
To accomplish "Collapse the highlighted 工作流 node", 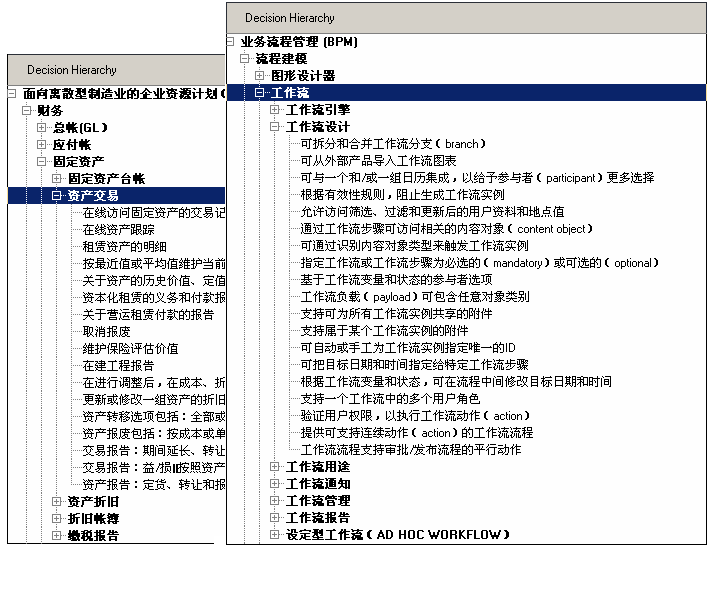I will [260, 93].
